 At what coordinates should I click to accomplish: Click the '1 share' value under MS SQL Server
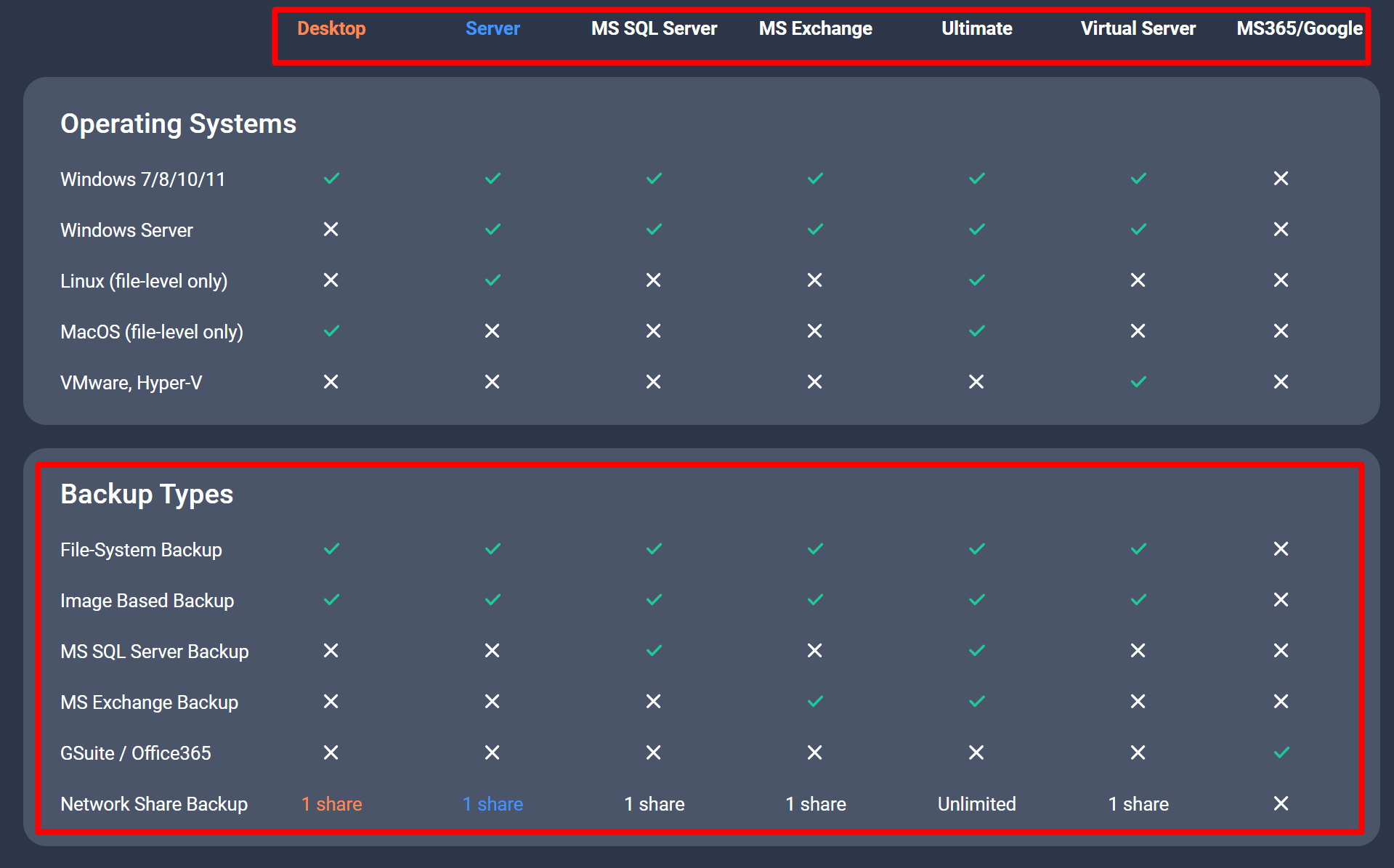[654, 804]
